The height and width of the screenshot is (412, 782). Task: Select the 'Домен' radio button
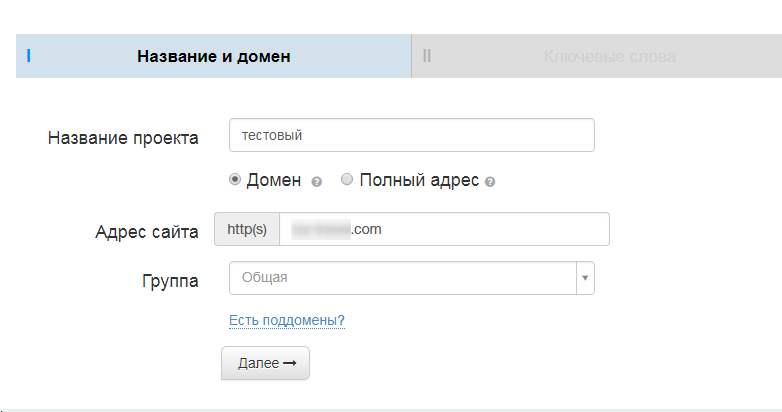(236, 180)
